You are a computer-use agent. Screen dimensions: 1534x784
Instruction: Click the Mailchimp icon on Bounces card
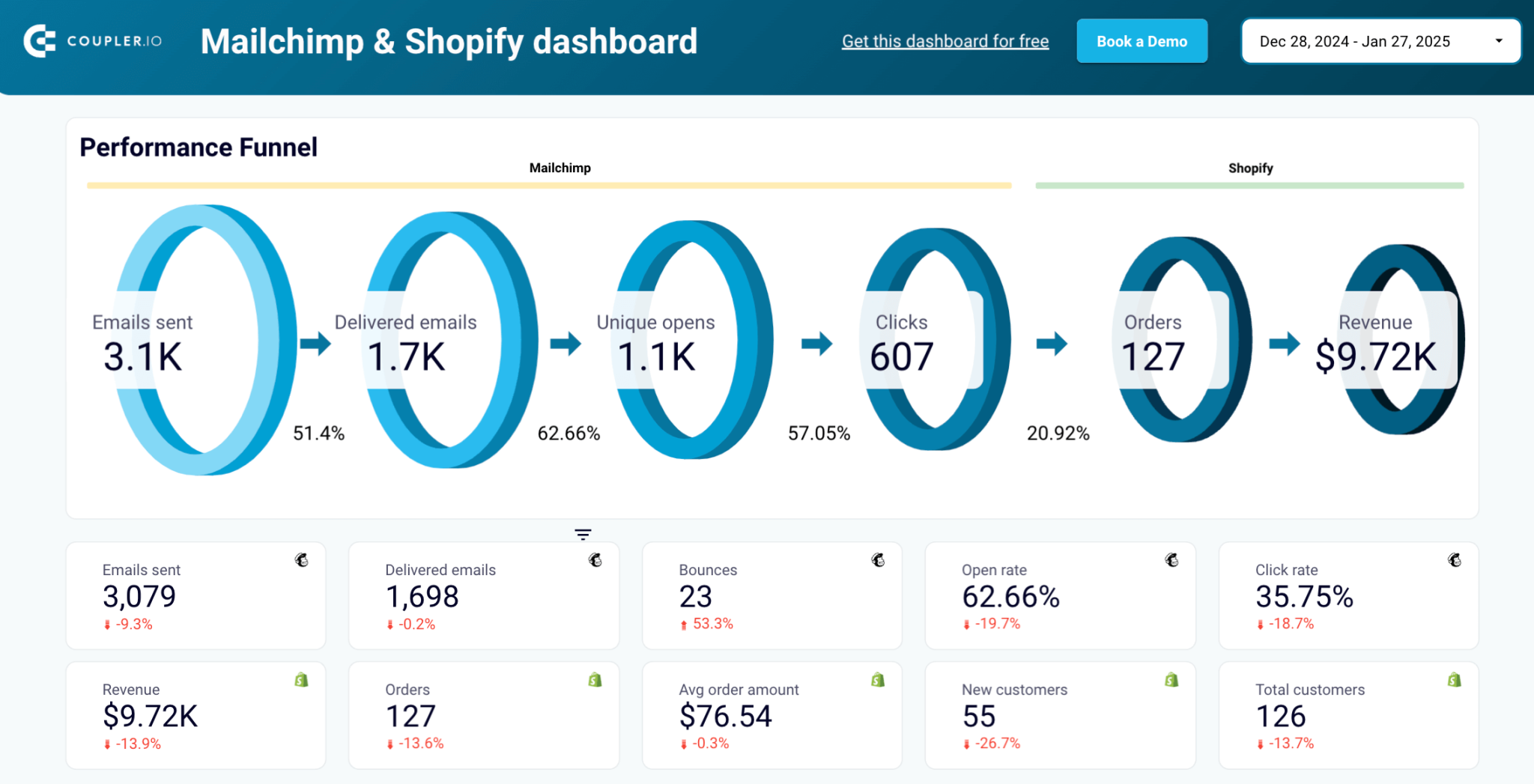click(877, 559)
